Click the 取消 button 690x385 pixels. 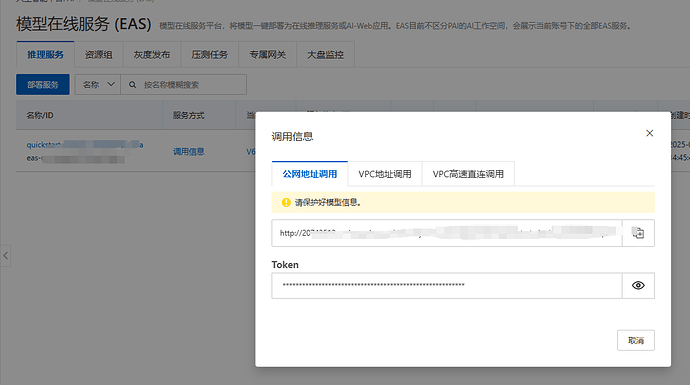636,340
